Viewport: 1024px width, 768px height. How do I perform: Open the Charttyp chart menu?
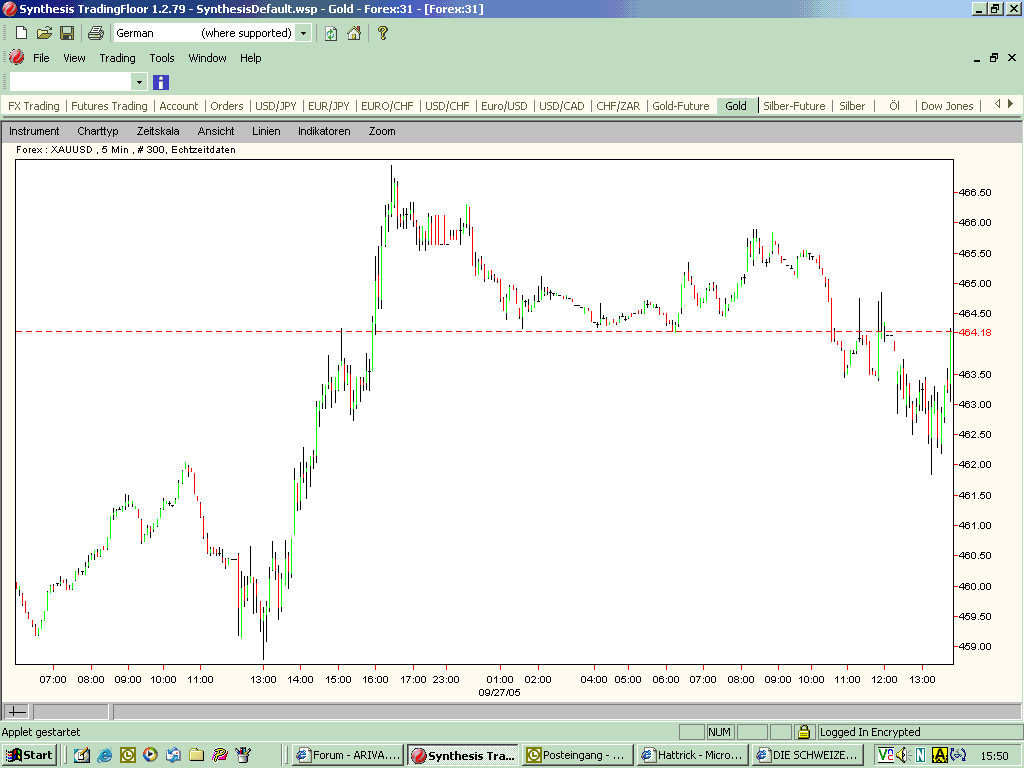coord(98,131)
